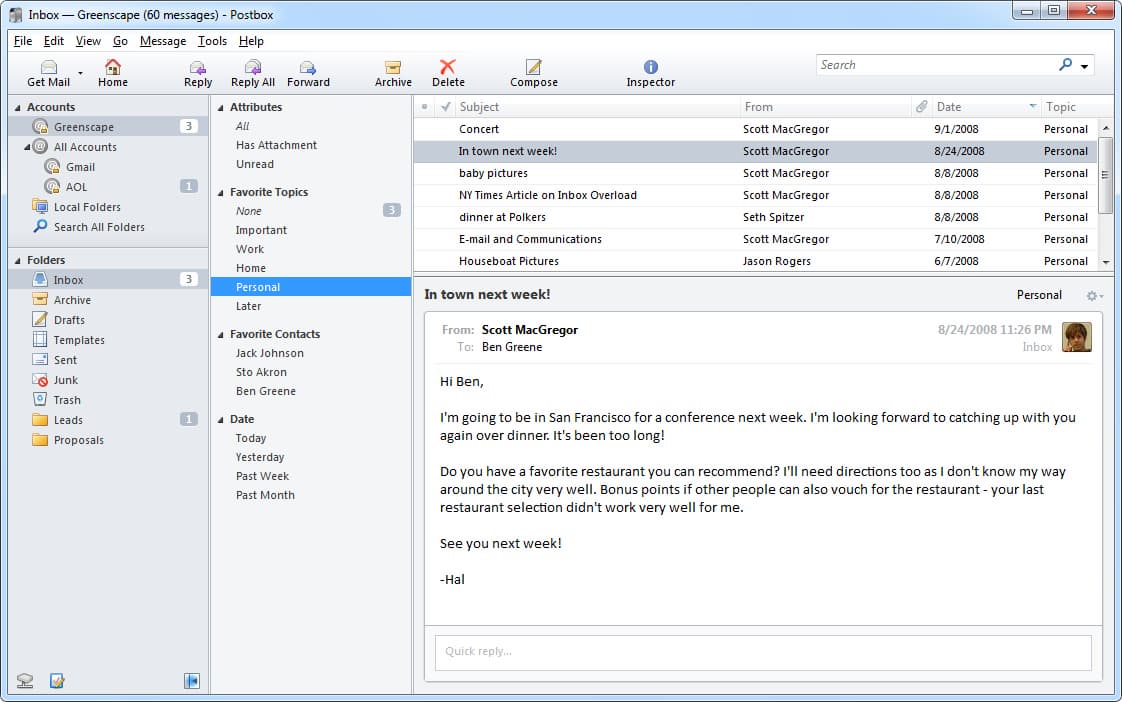Open the Tools menu
The height and width of the screenshot is (702, 1122).
[213, 41]
